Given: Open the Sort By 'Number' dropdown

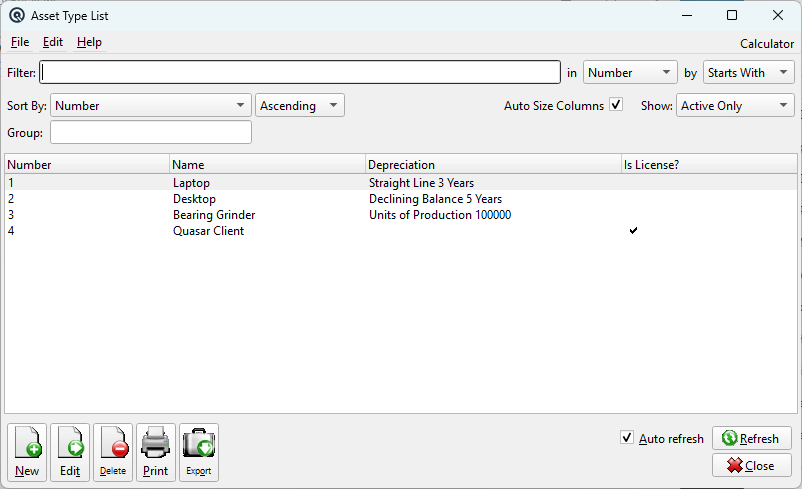Looking at the screenshot, I should click(x=151, y=105).
